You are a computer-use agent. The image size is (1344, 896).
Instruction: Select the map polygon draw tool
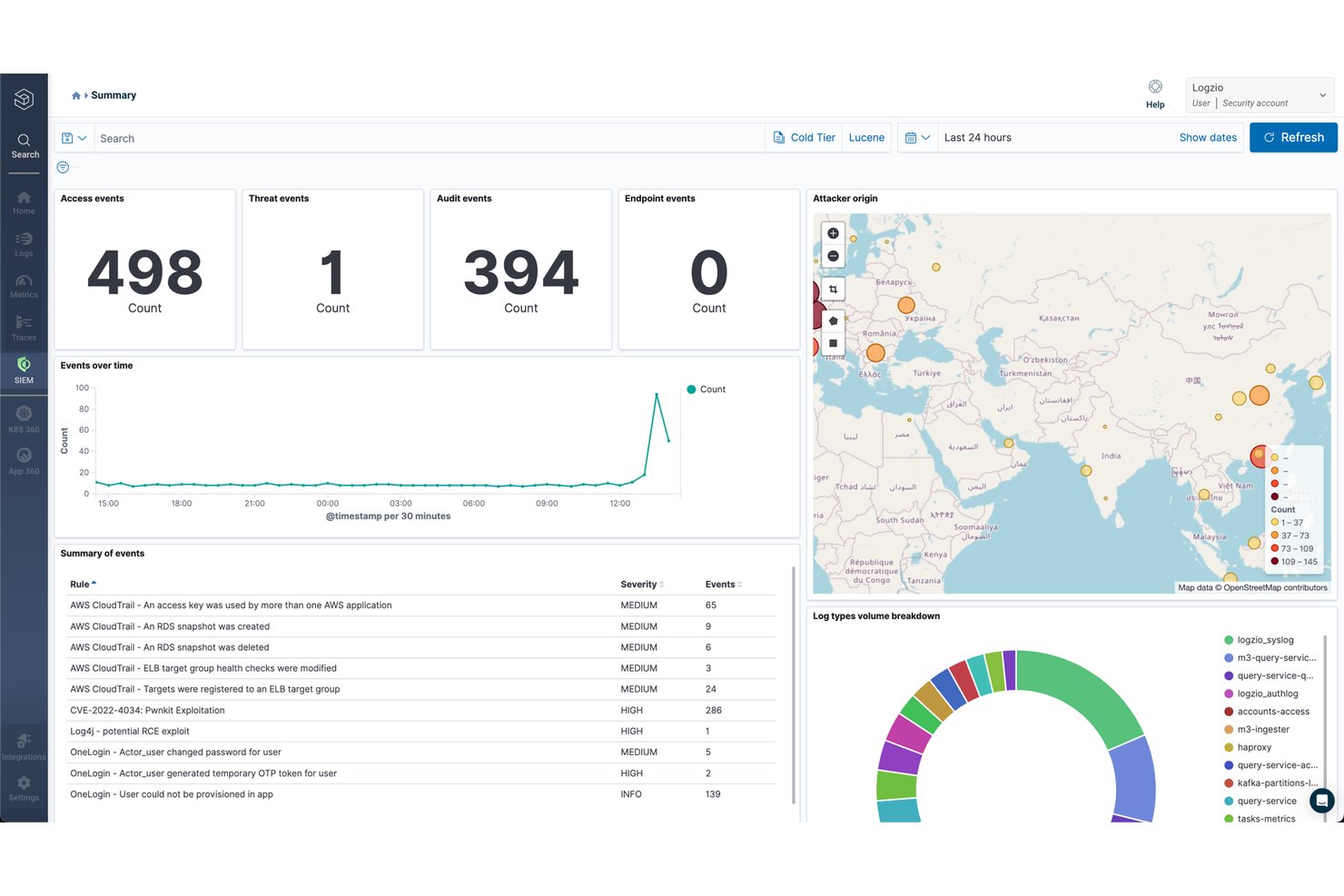pos(833,320)
